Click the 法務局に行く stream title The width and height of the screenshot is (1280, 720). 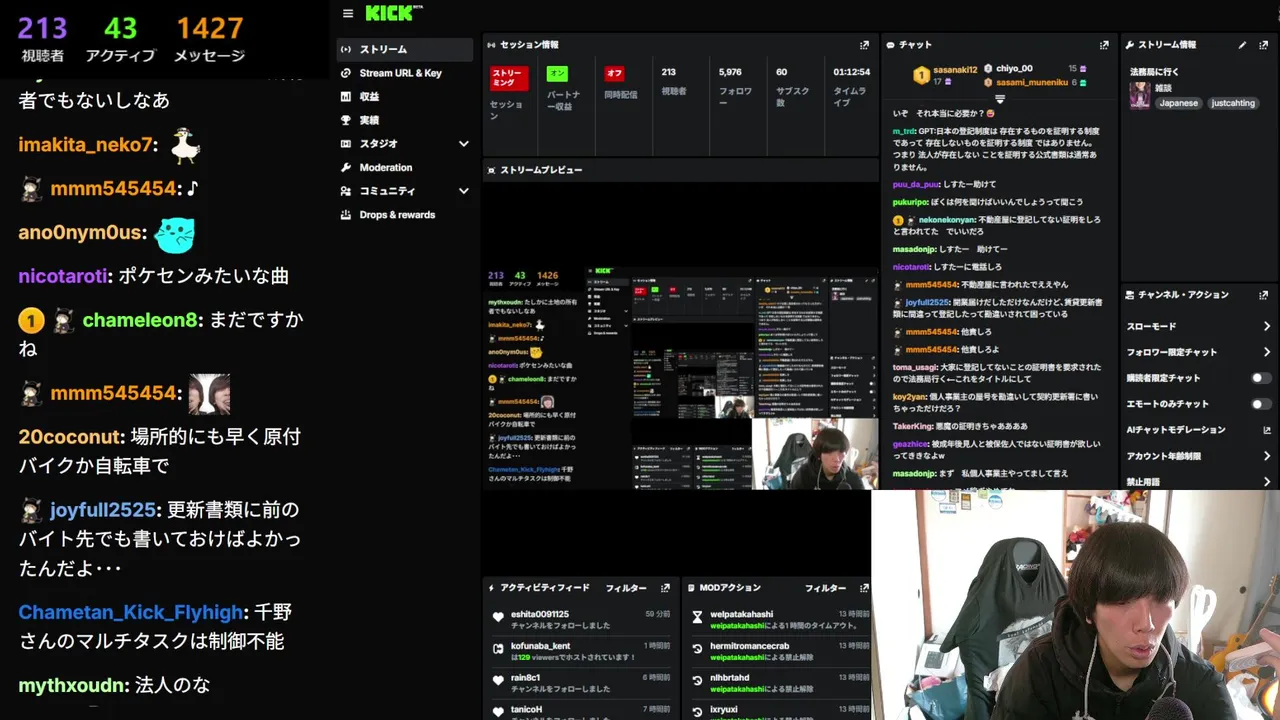(x=1154, y=72)
